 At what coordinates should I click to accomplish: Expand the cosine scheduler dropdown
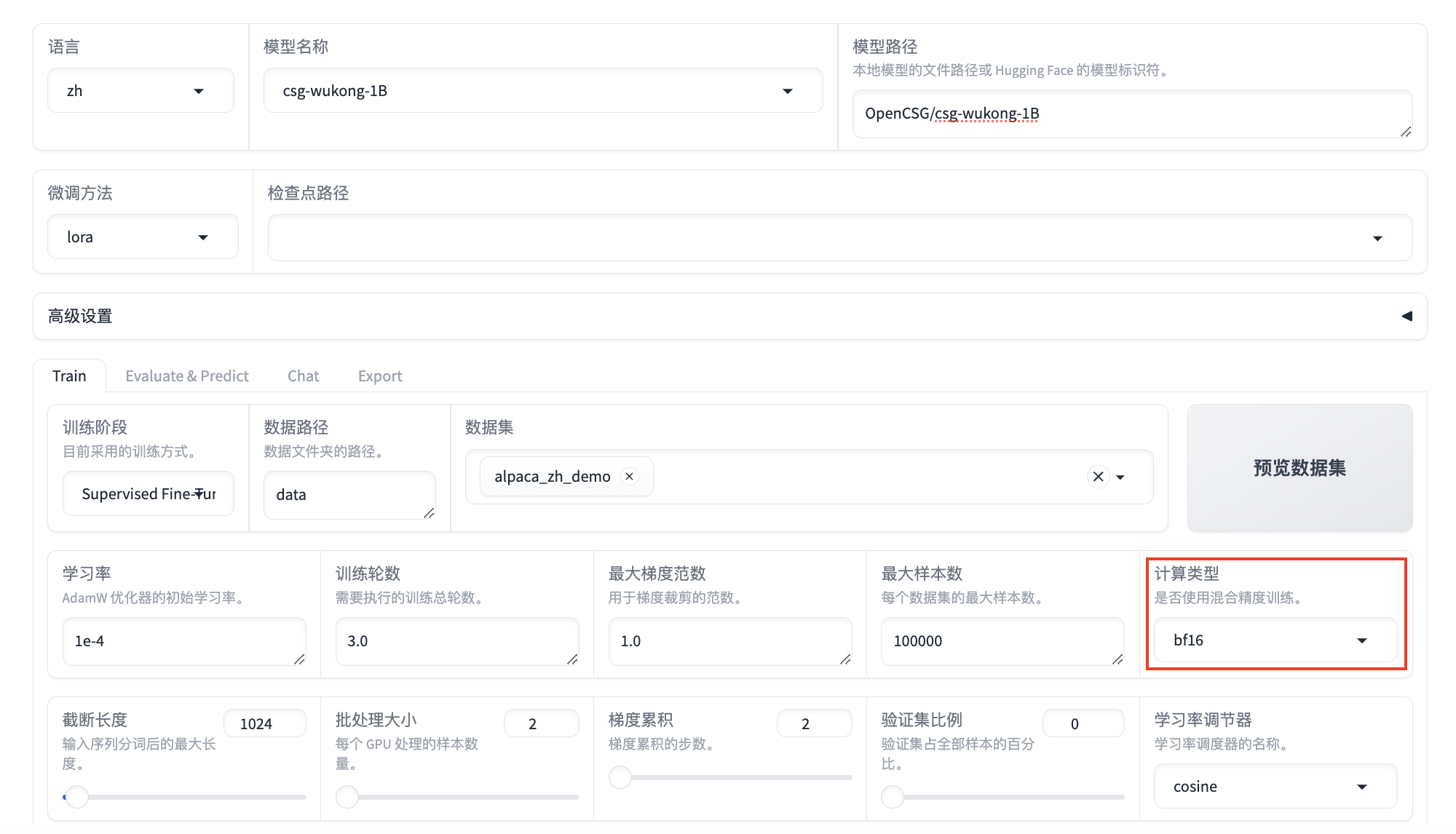click(x=1275, y=787)
